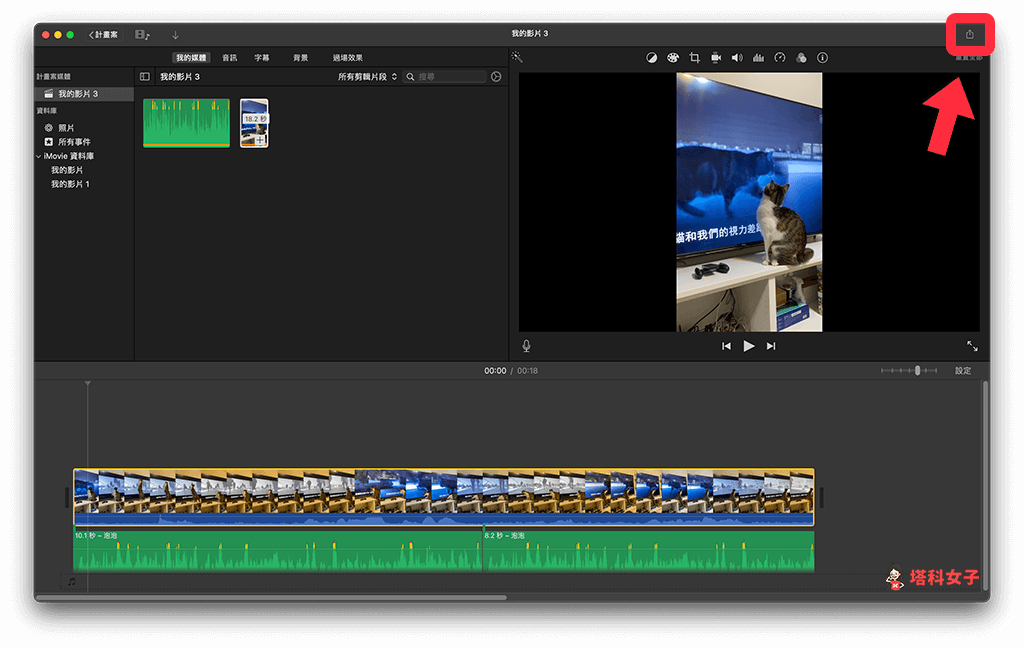Switch to the 背景 backgrounds tab
This screenshot has width=1024, height=647.
tap(300, 57)
